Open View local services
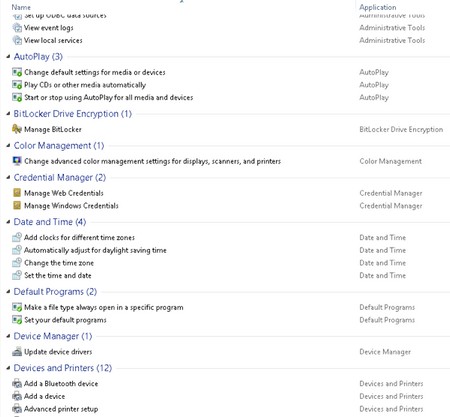 point(53,40)
